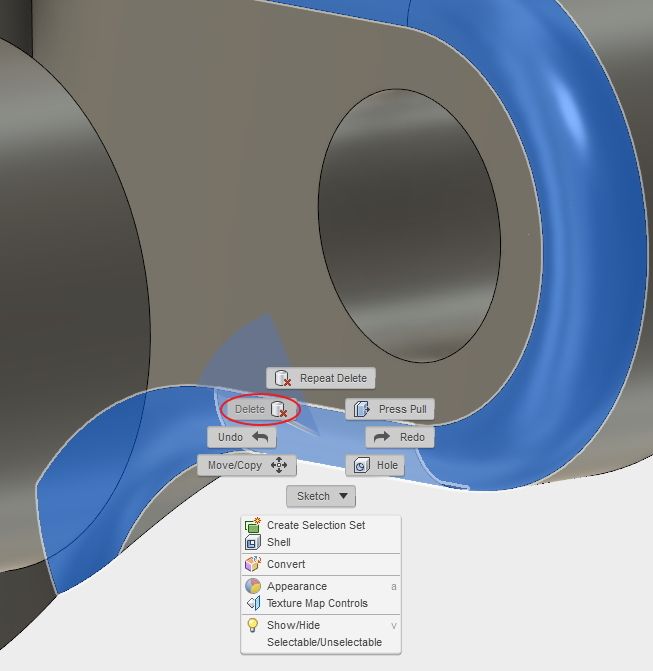Viewport: 653px width, 671px height.
Task: Toggle visibility with the Show/Hide lightbulb
Action: 253,625
